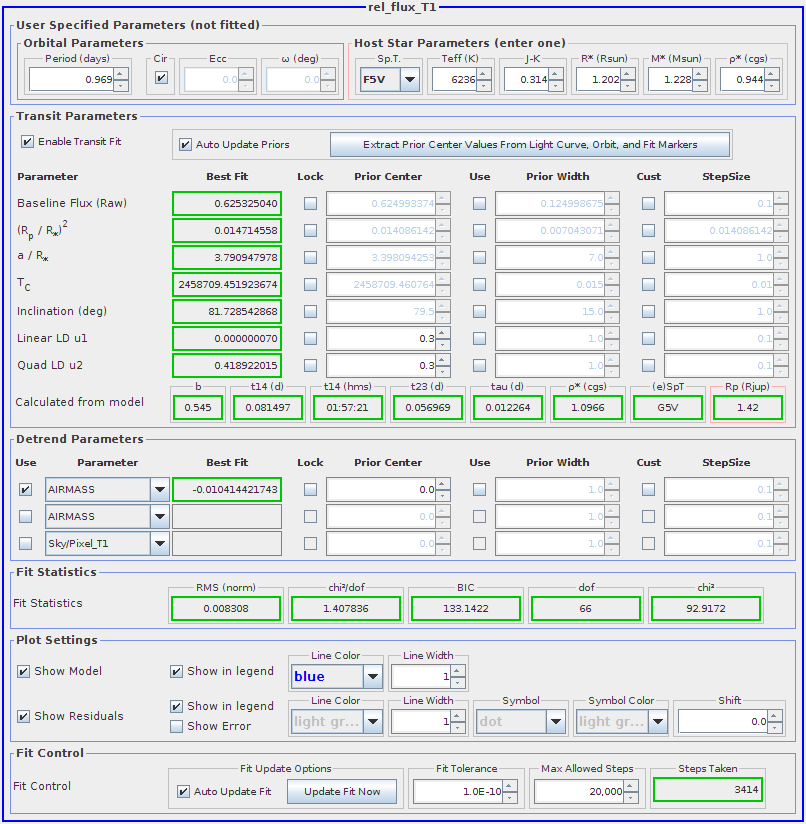Viewport: 806px width, 824px height.
Task: Click the t14 (hms) value 01:57:21
Action: tap(347, 408)
